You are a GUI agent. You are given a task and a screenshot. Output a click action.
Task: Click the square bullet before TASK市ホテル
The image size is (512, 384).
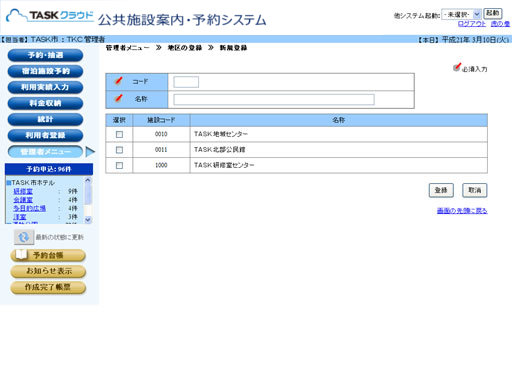tap(9, 183)
